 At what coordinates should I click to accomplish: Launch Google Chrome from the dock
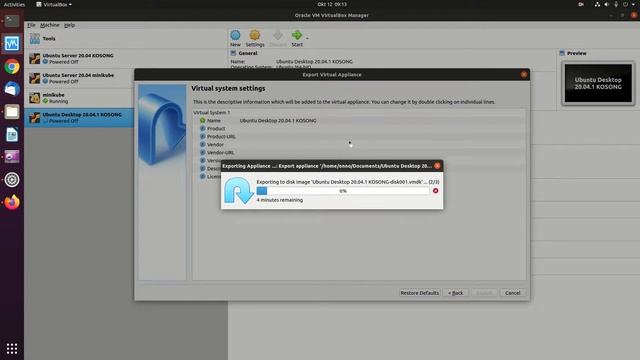[x=12, y=66]
